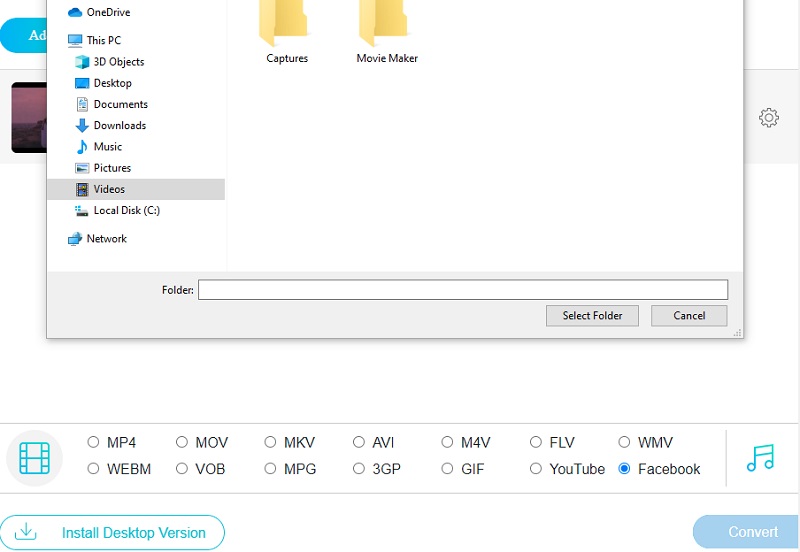Select the MP4 format radio button
This screenshot has height=552, width=800.
click(x=93, y=442)
